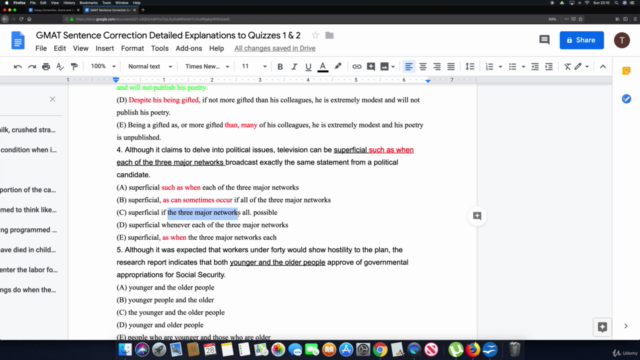Screen dimensions: 640x360
Task: Open Finder from the Dock
Action: click(x=125, y=350)
